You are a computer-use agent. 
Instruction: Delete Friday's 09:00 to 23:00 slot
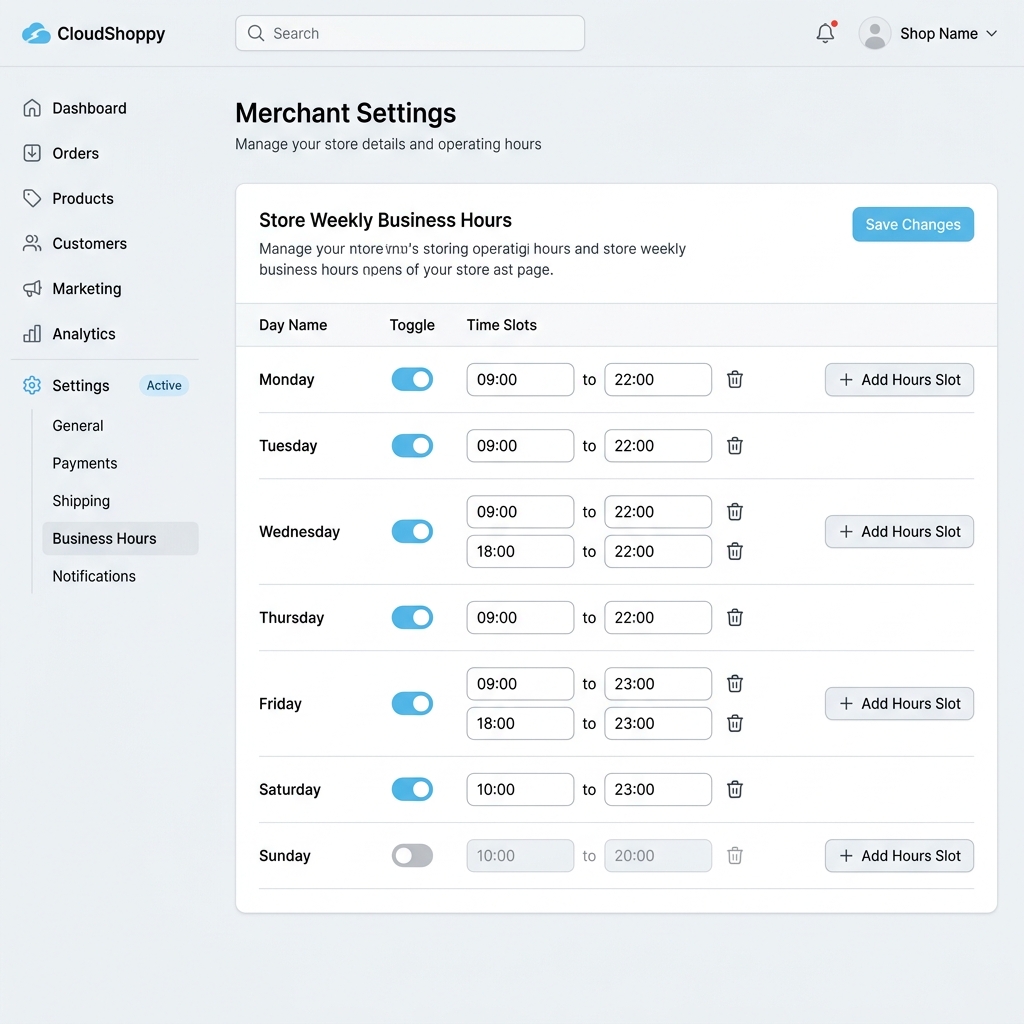(x=735, y=684)
